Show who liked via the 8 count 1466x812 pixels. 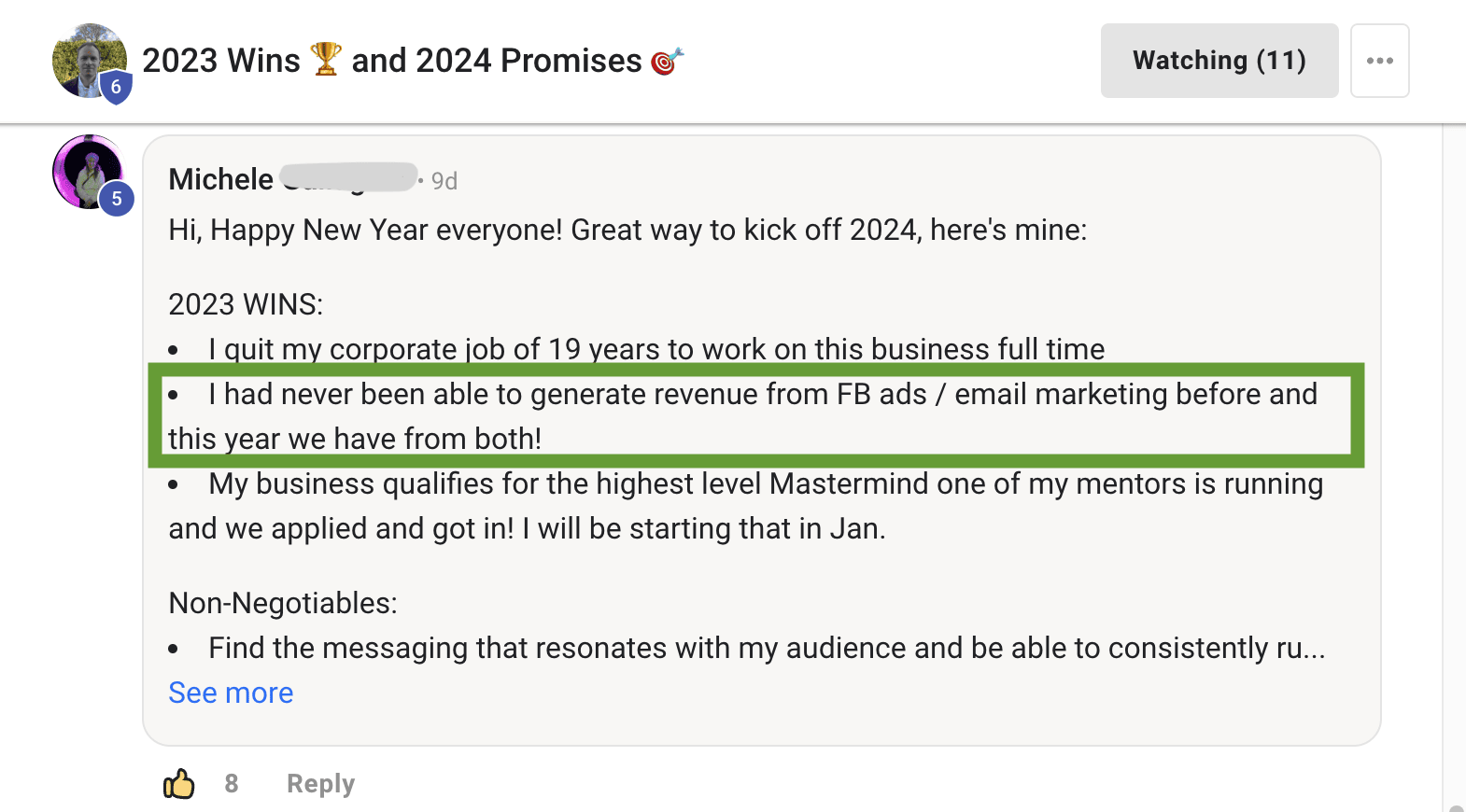(232, 783)
